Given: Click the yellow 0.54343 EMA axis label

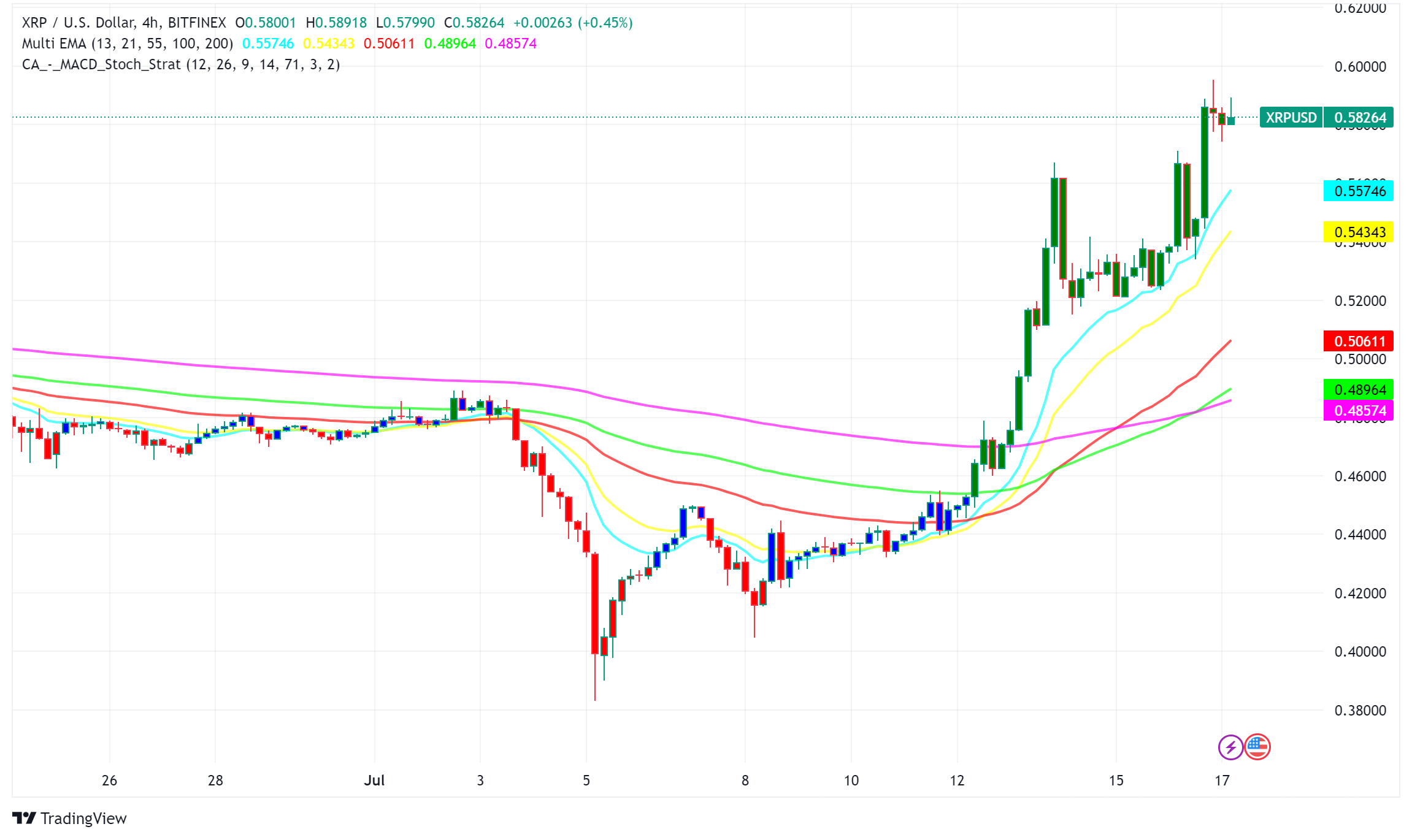Looking at the screenshot, I should click(1359, 232).
